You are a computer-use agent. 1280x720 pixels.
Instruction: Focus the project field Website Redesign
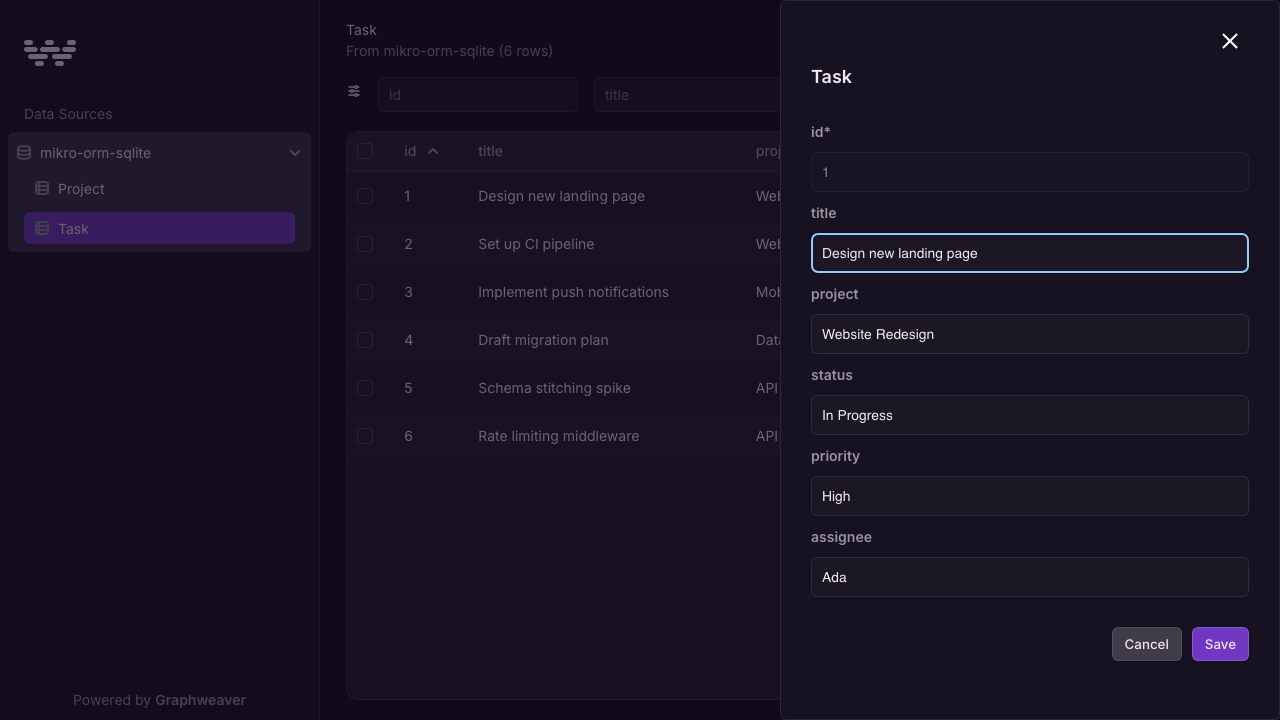(x=1030, y=334)
